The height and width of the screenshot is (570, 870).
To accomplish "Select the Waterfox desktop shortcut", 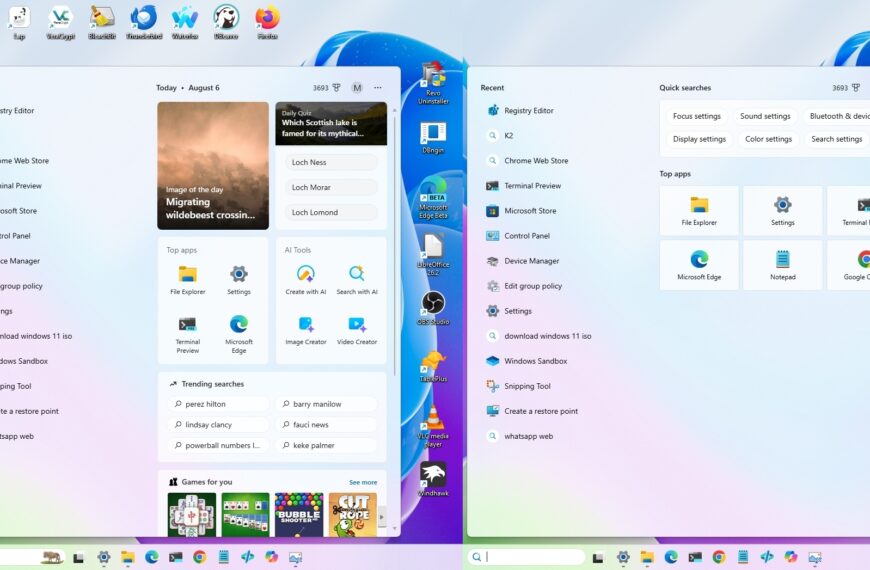I will coord(185,23).
